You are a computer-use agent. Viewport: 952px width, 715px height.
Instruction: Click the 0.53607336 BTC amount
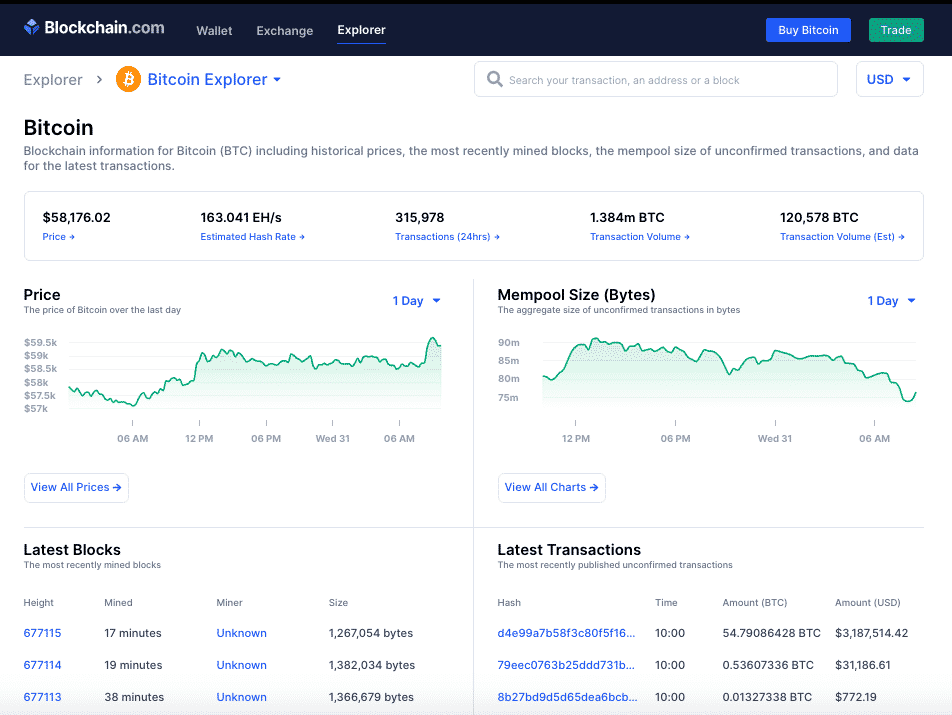click(x=768, y=665)
